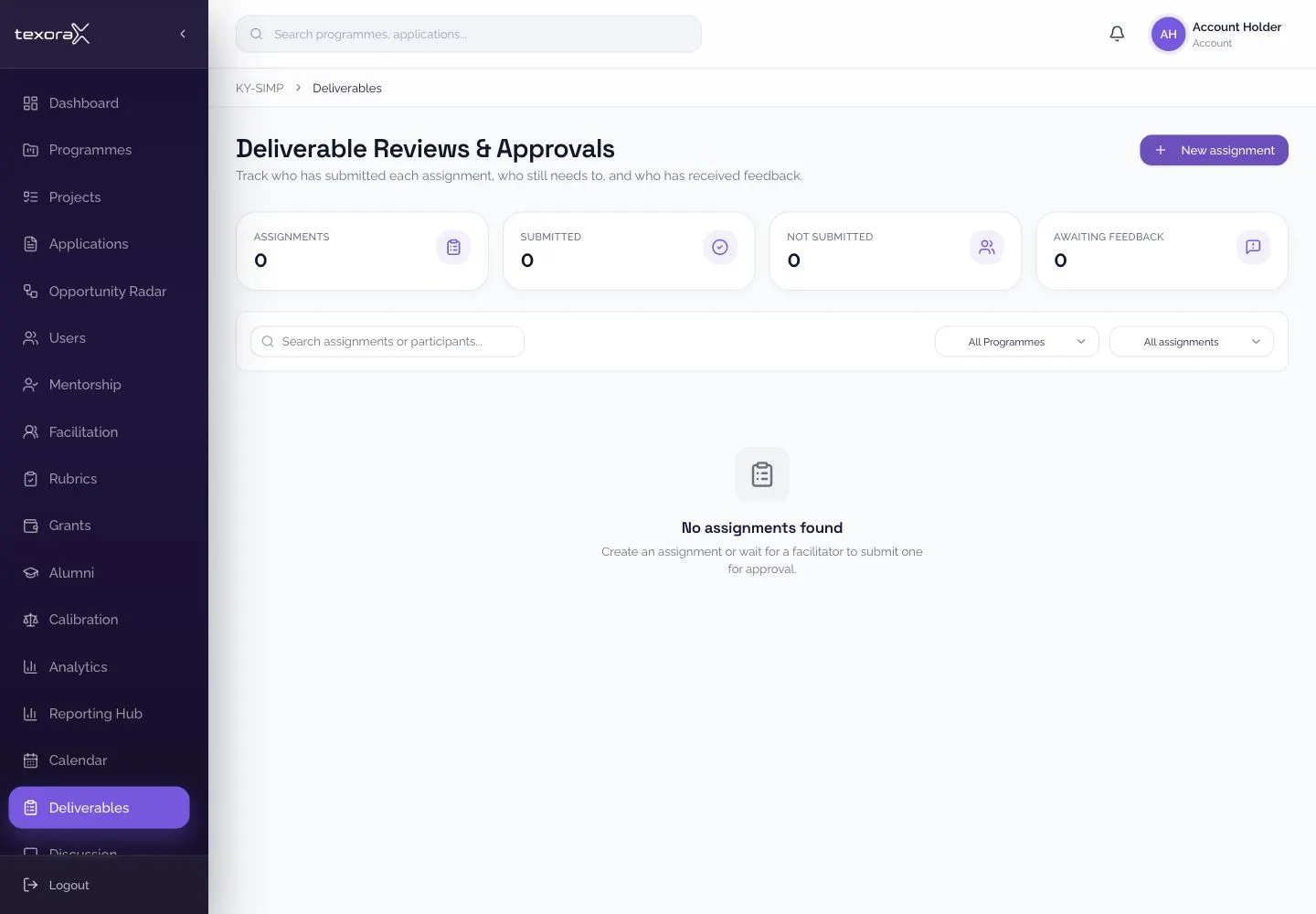The image size is (1316, 914).
Task: Create a New assignment
Action: click(1214, 150)
